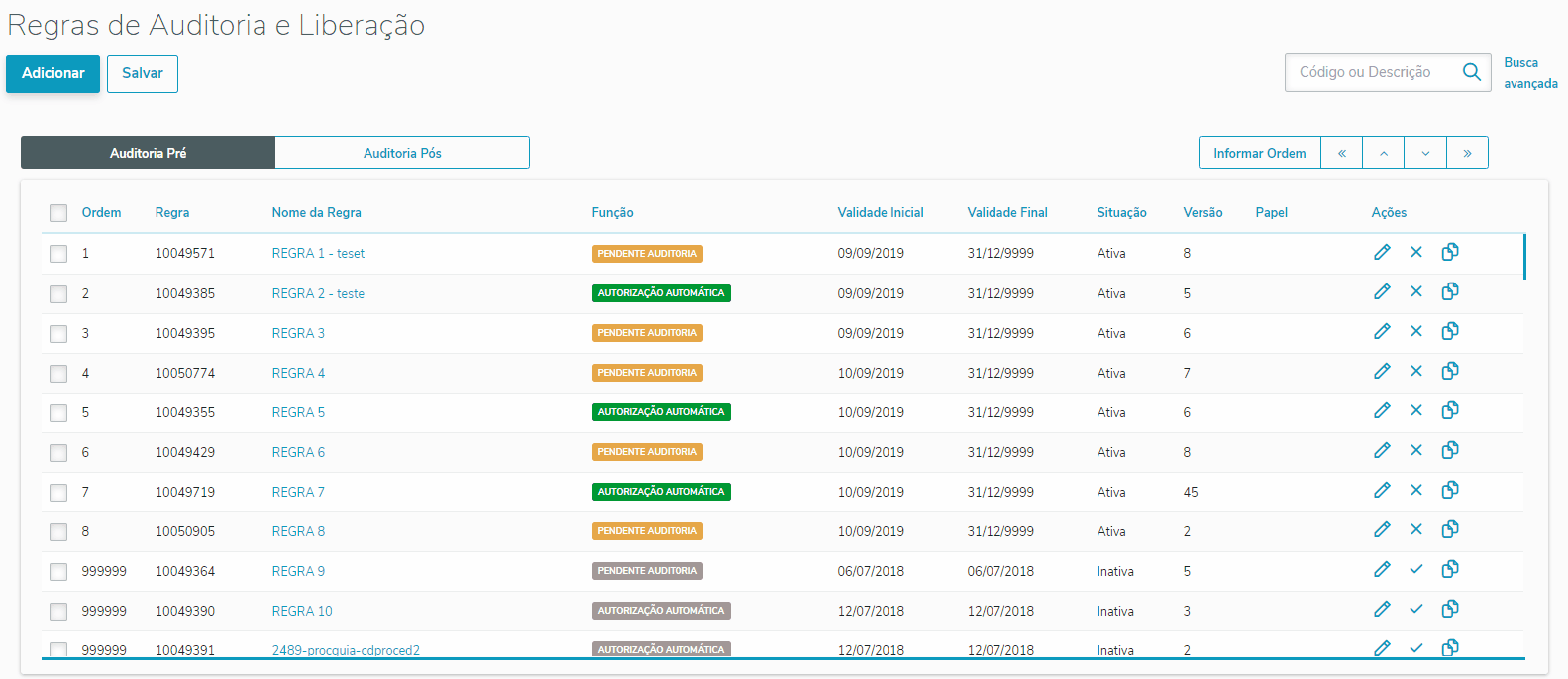Edit REGRA 7 pencil icon
Image resolution: width=1568 pixels, height=679 pixels.
tap(1382, 490)
